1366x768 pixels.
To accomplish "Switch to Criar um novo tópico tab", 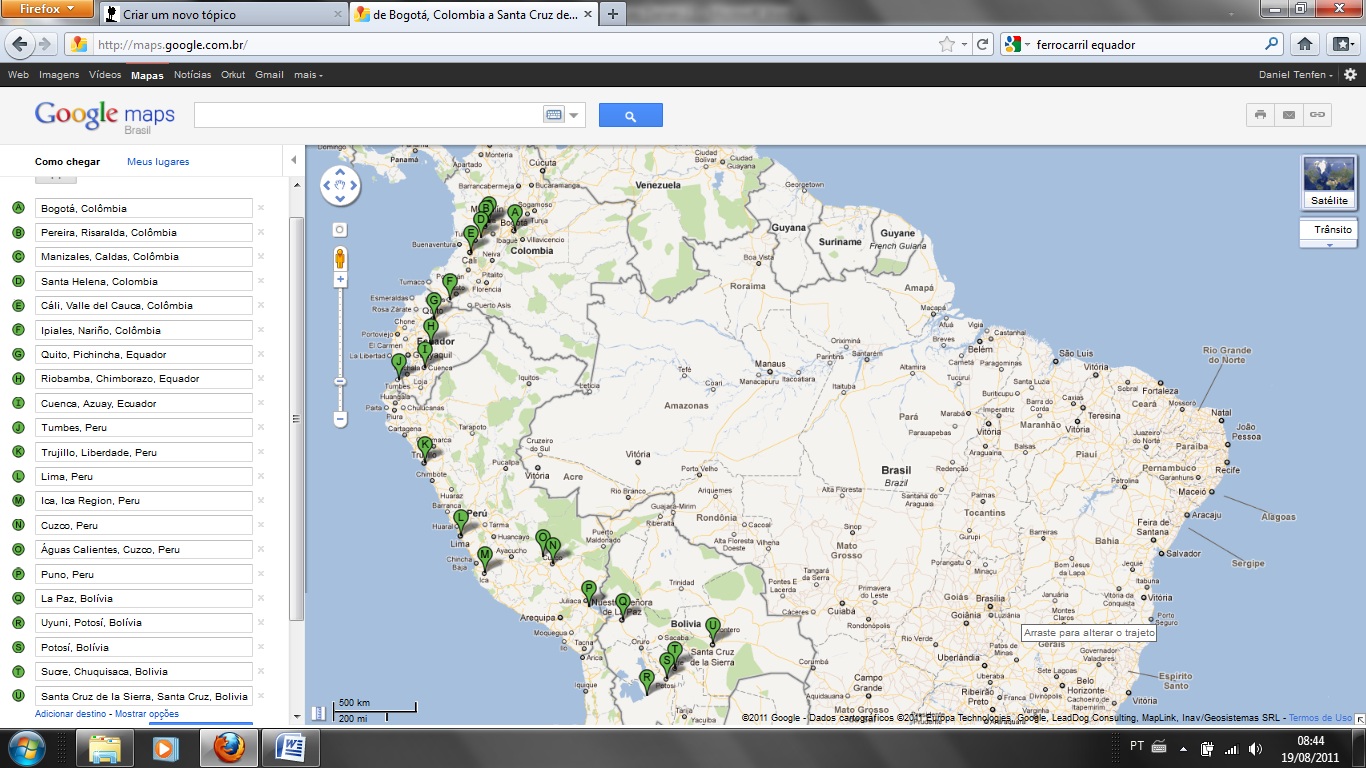I will click(222, 14).
